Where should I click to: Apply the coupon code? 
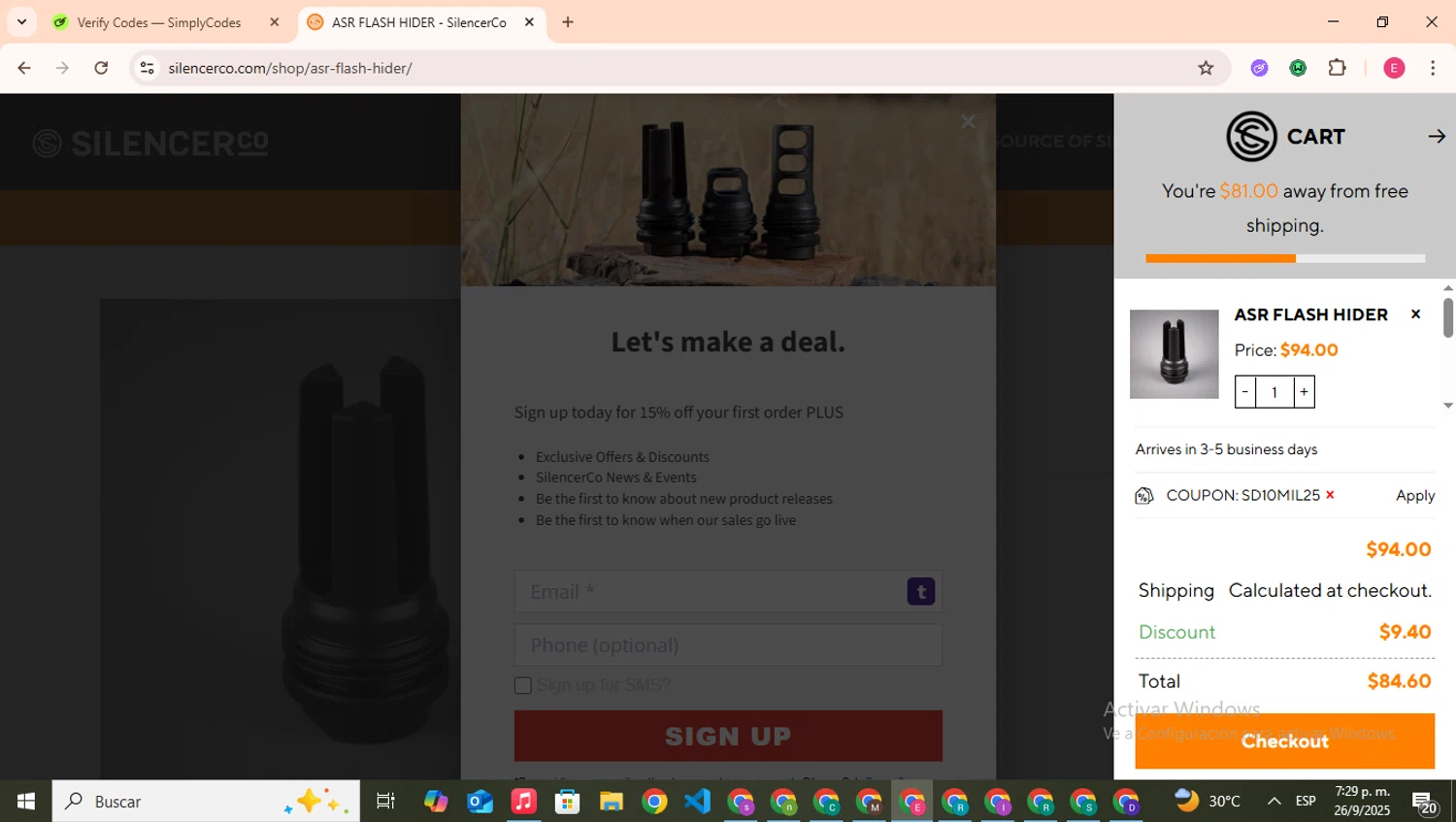[1415, 495]
